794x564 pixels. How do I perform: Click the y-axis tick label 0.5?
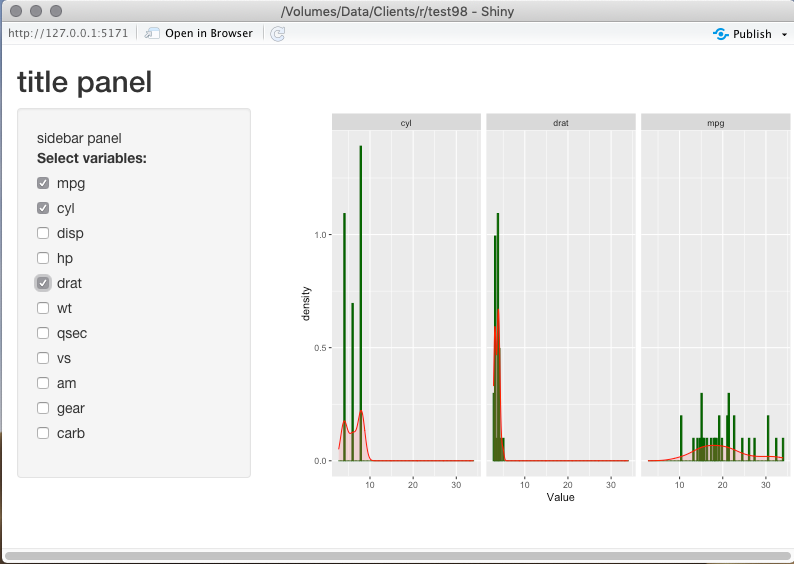[x=320, y=348]
